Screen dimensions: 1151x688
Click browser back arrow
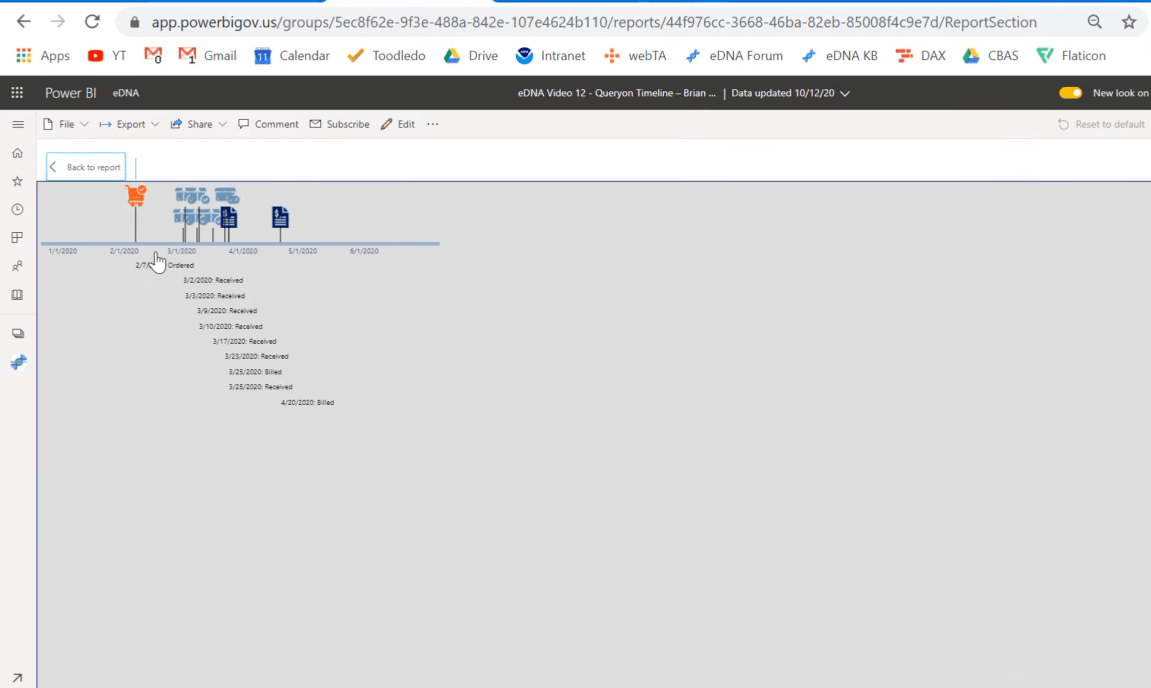click(x=23, y=22)
